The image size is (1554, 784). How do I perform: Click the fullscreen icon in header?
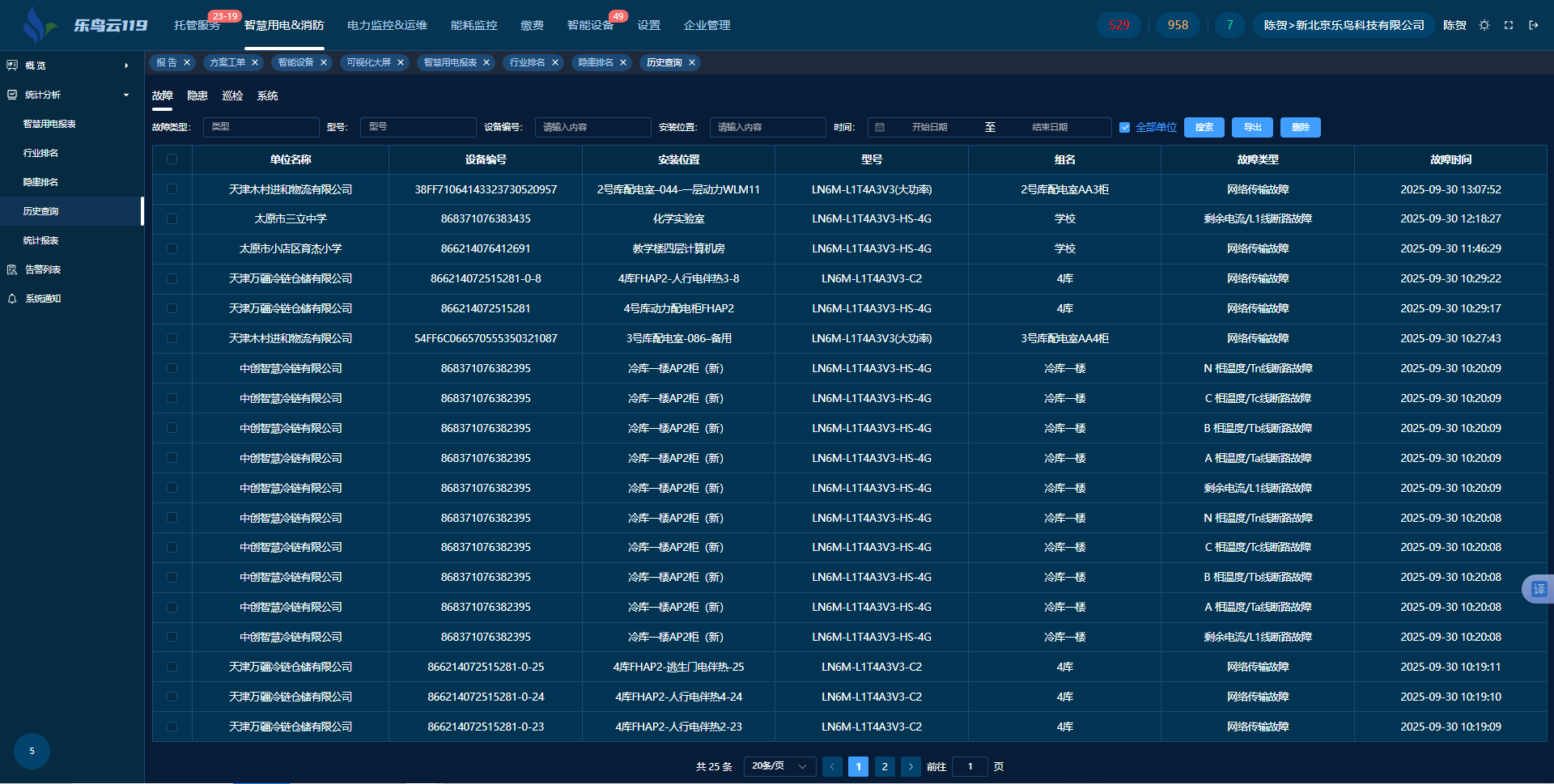click(x=1509, y=25)
